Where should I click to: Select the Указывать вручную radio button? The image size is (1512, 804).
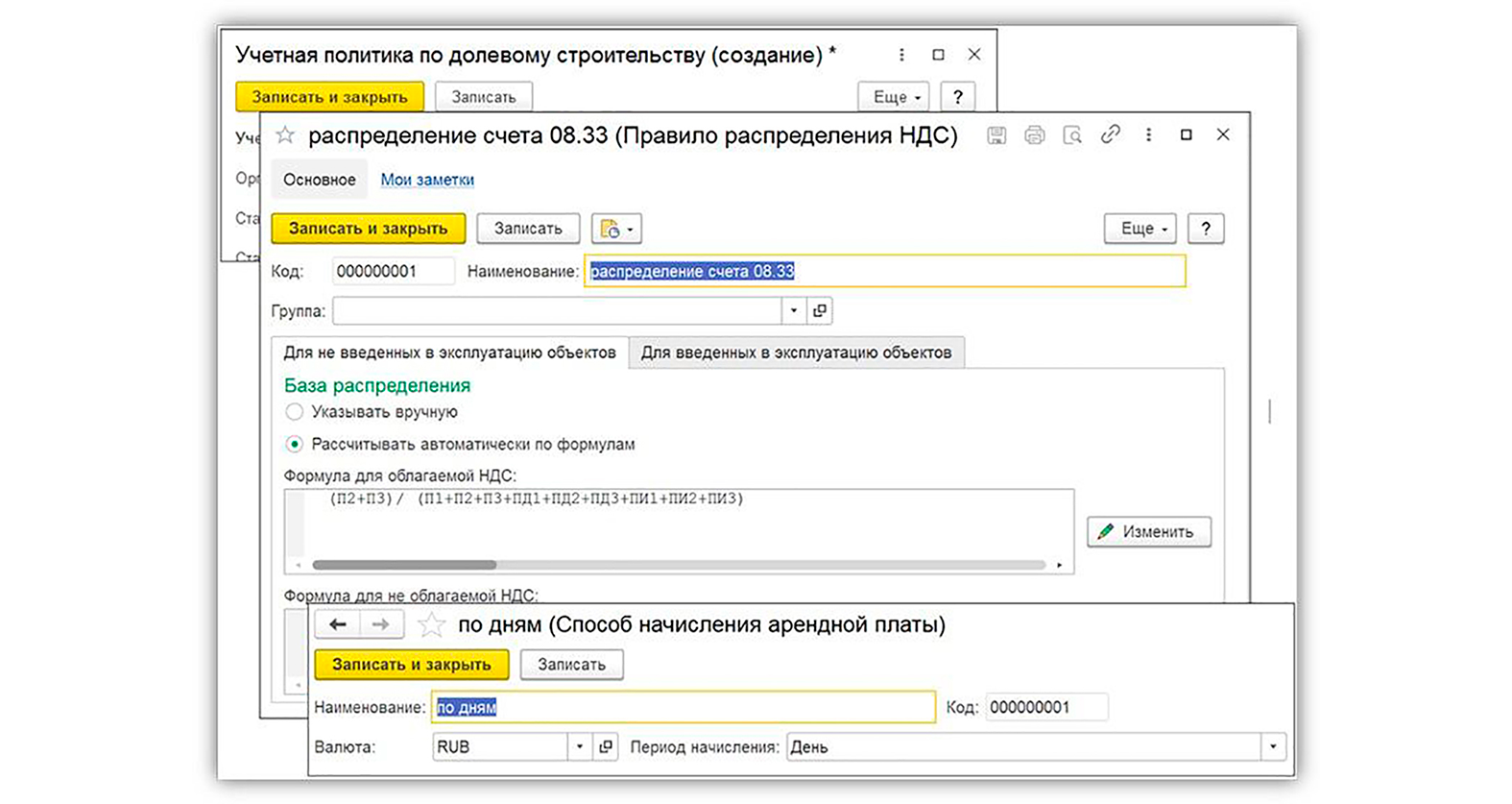(294, 412)
